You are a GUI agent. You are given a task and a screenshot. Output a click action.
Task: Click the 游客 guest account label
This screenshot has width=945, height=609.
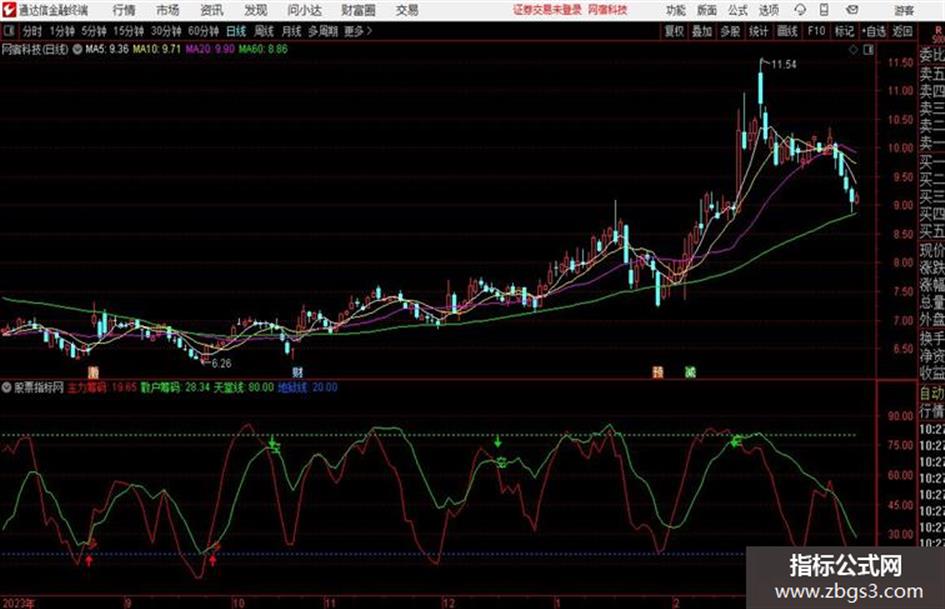pyautogui.click(x=903, y=10)
